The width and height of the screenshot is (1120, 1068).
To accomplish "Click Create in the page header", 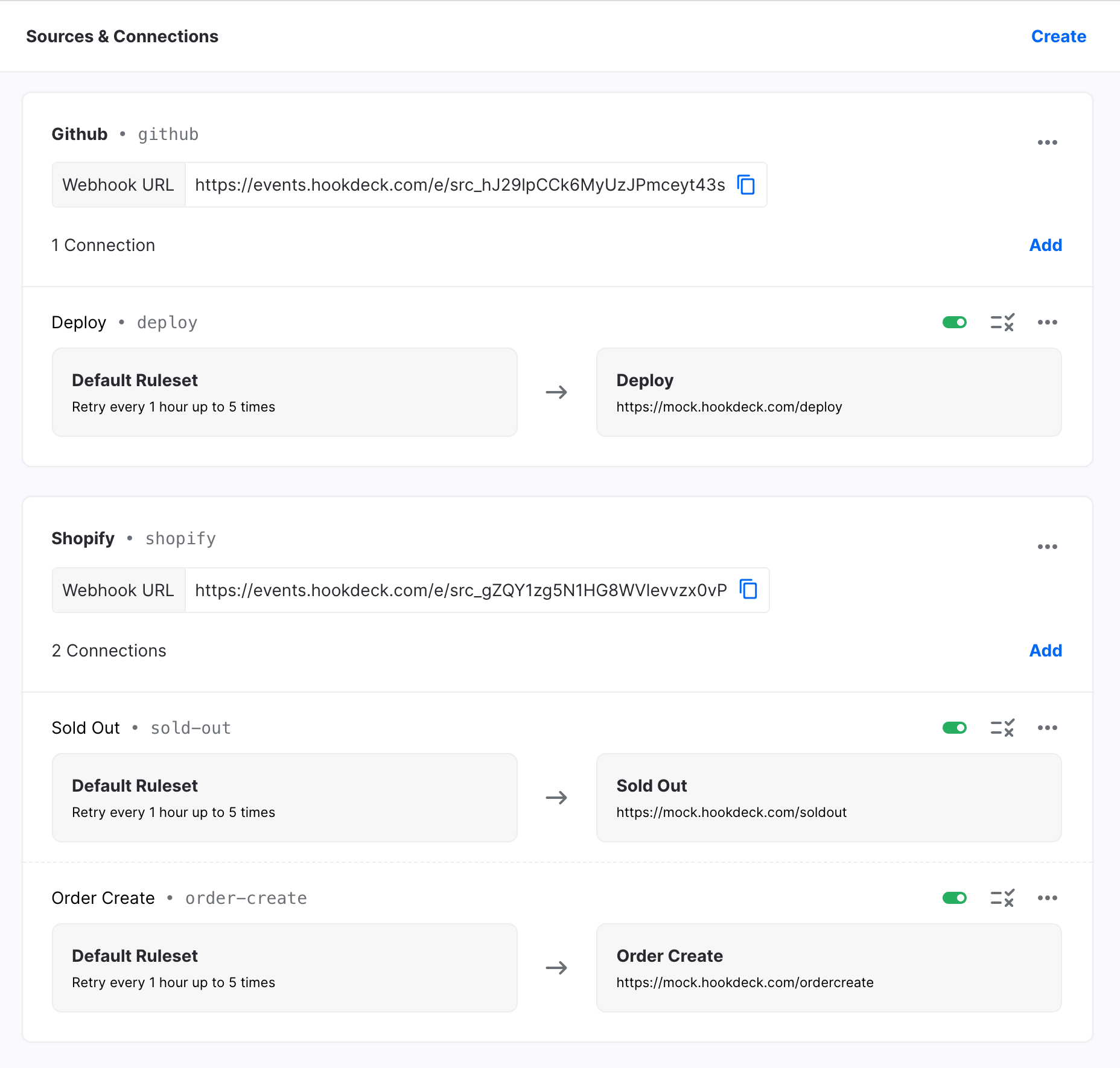I will point(1058,36).
